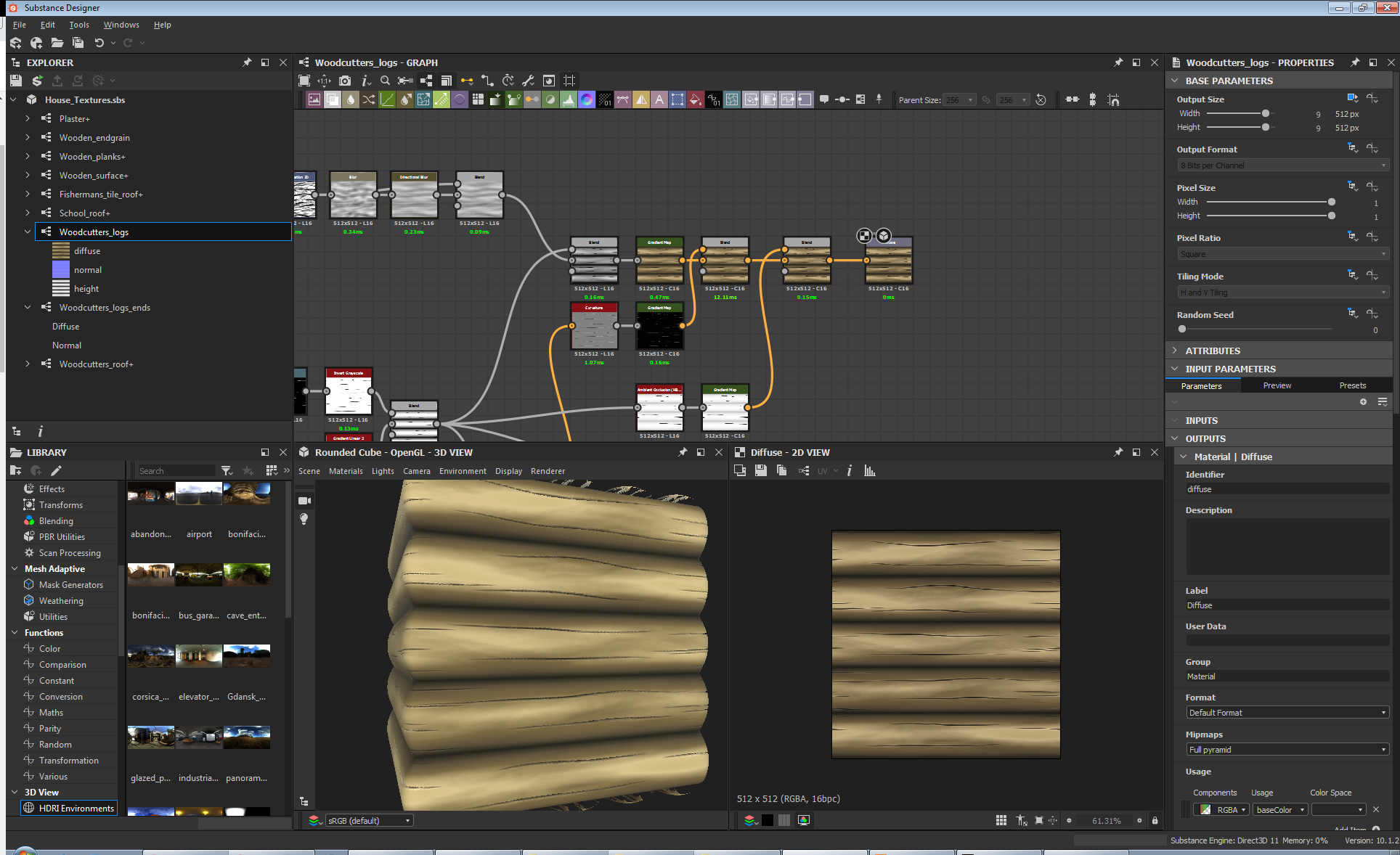This screenshot has width=1400, height=855.
Task: Toggle favorites star filter in Library
Action: point(248,471)
